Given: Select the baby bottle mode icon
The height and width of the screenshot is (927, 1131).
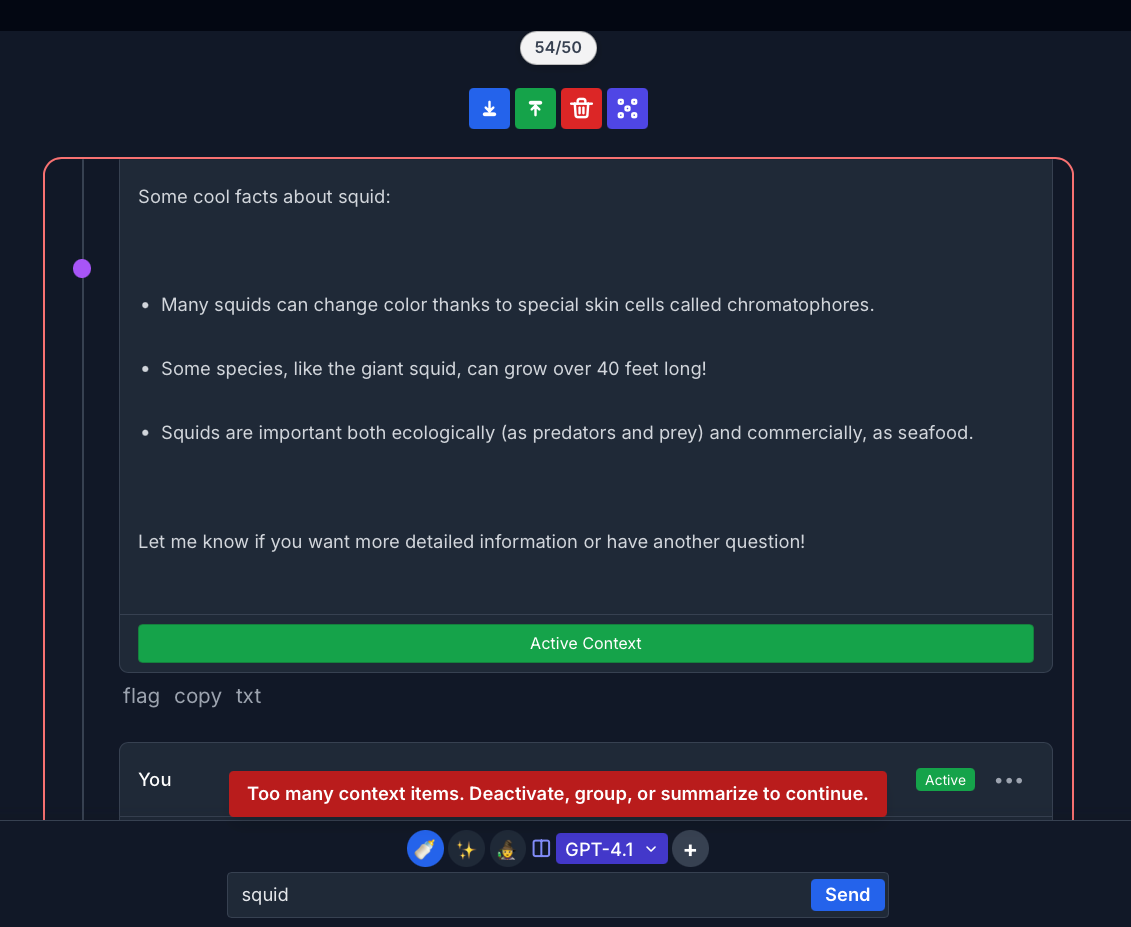Looking at the screenshot, I should click(425, 849).
